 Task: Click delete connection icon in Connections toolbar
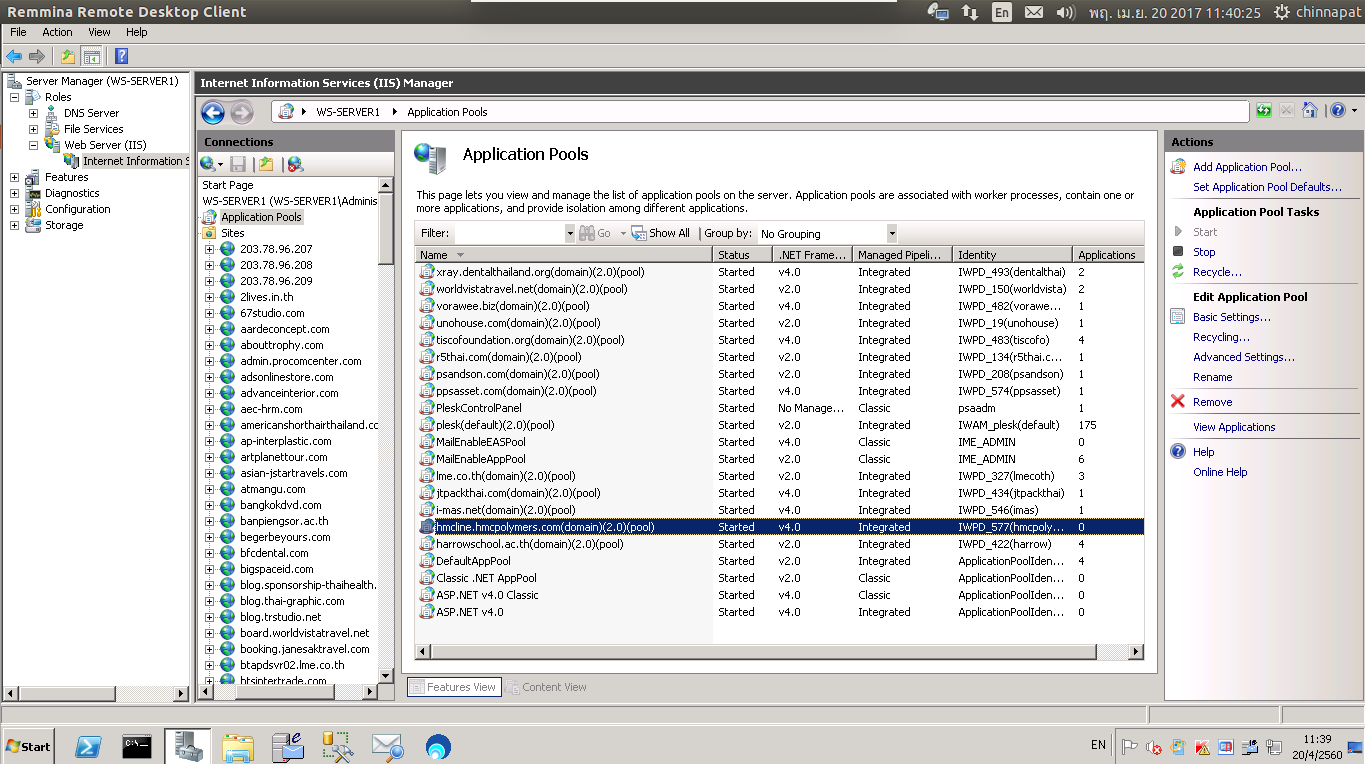294,164
